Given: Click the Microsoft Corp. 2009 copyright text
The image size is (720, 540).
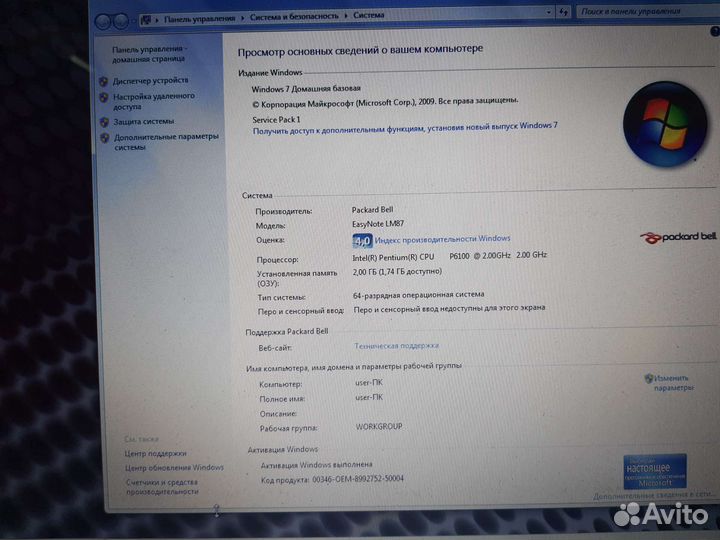Looking at the screenshot, I should [385, 102].
